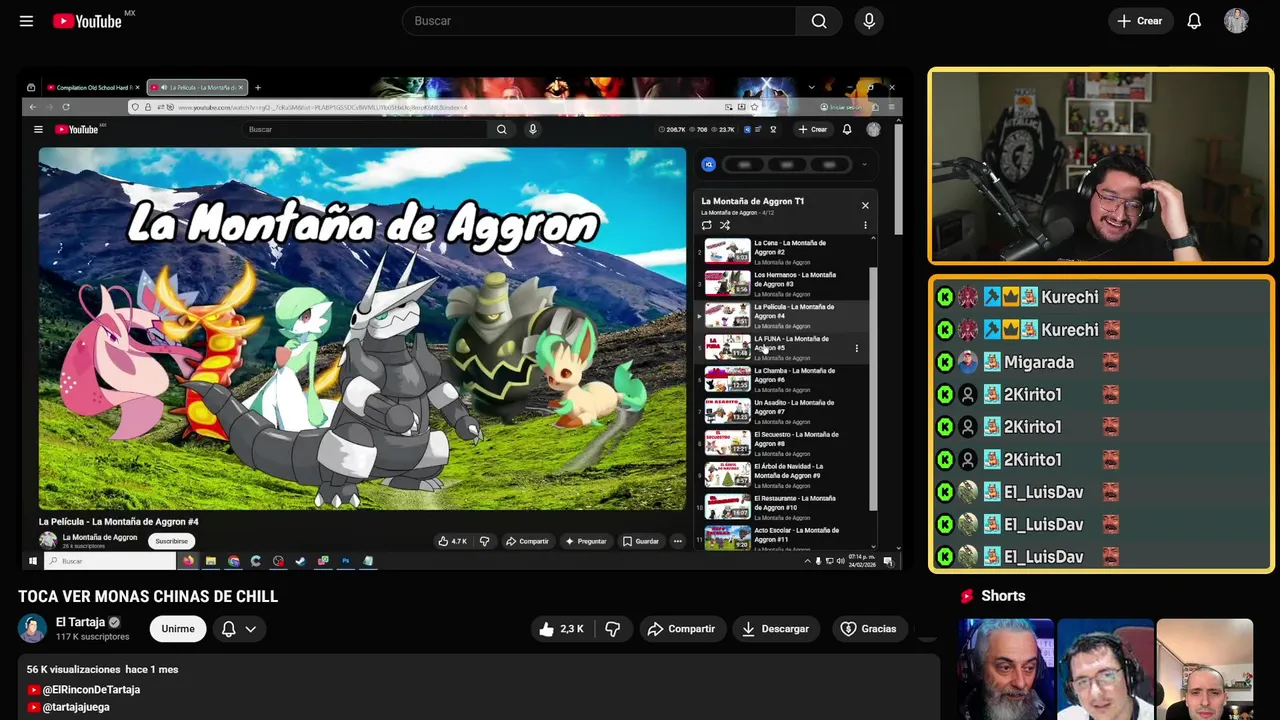Click Guardar under the streamed video
The image size is (1280, 720).
pos(641,541)
